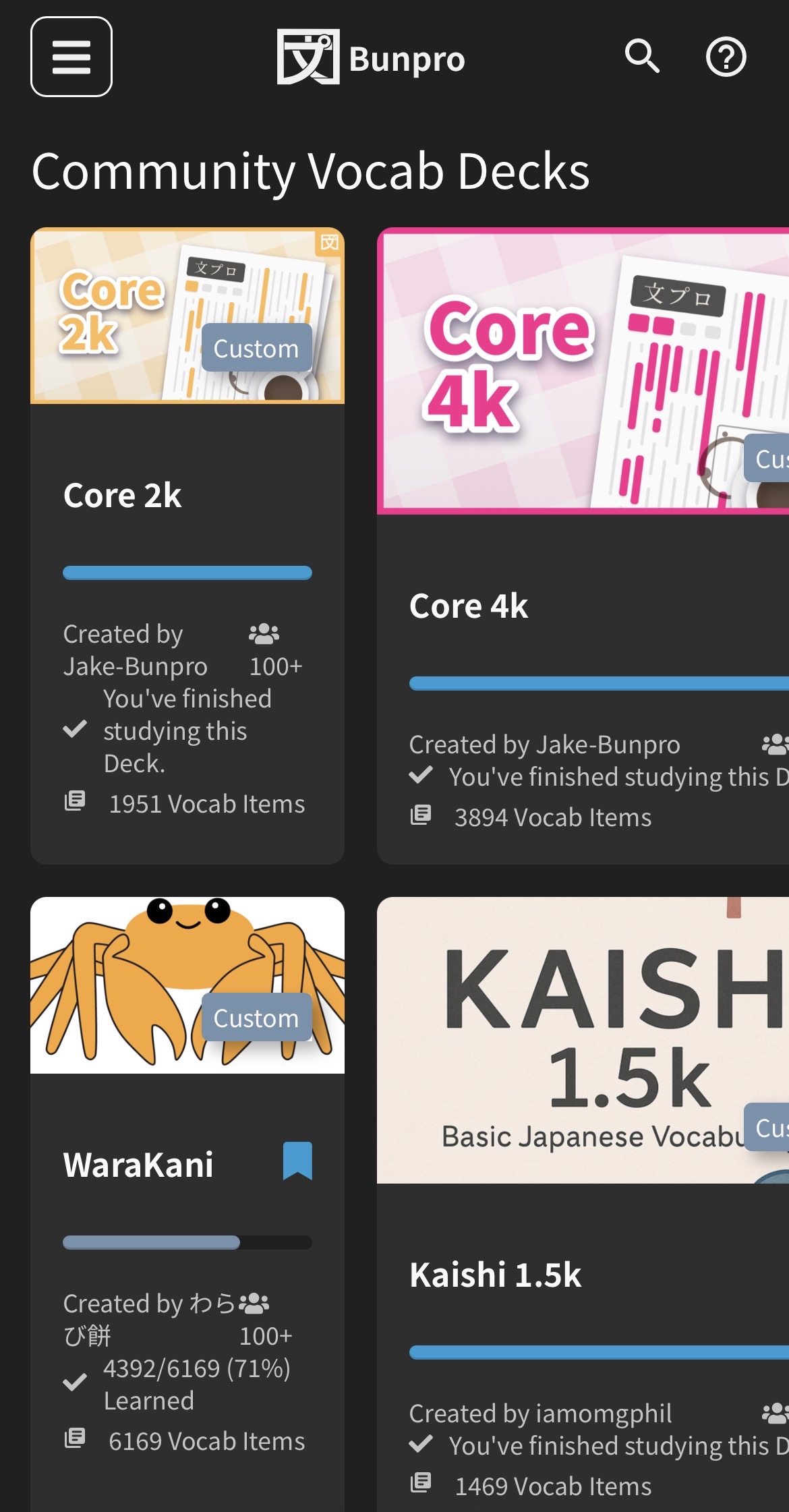
Task: Open the hamburger navigation menu
Action: [x=71, y=57]
